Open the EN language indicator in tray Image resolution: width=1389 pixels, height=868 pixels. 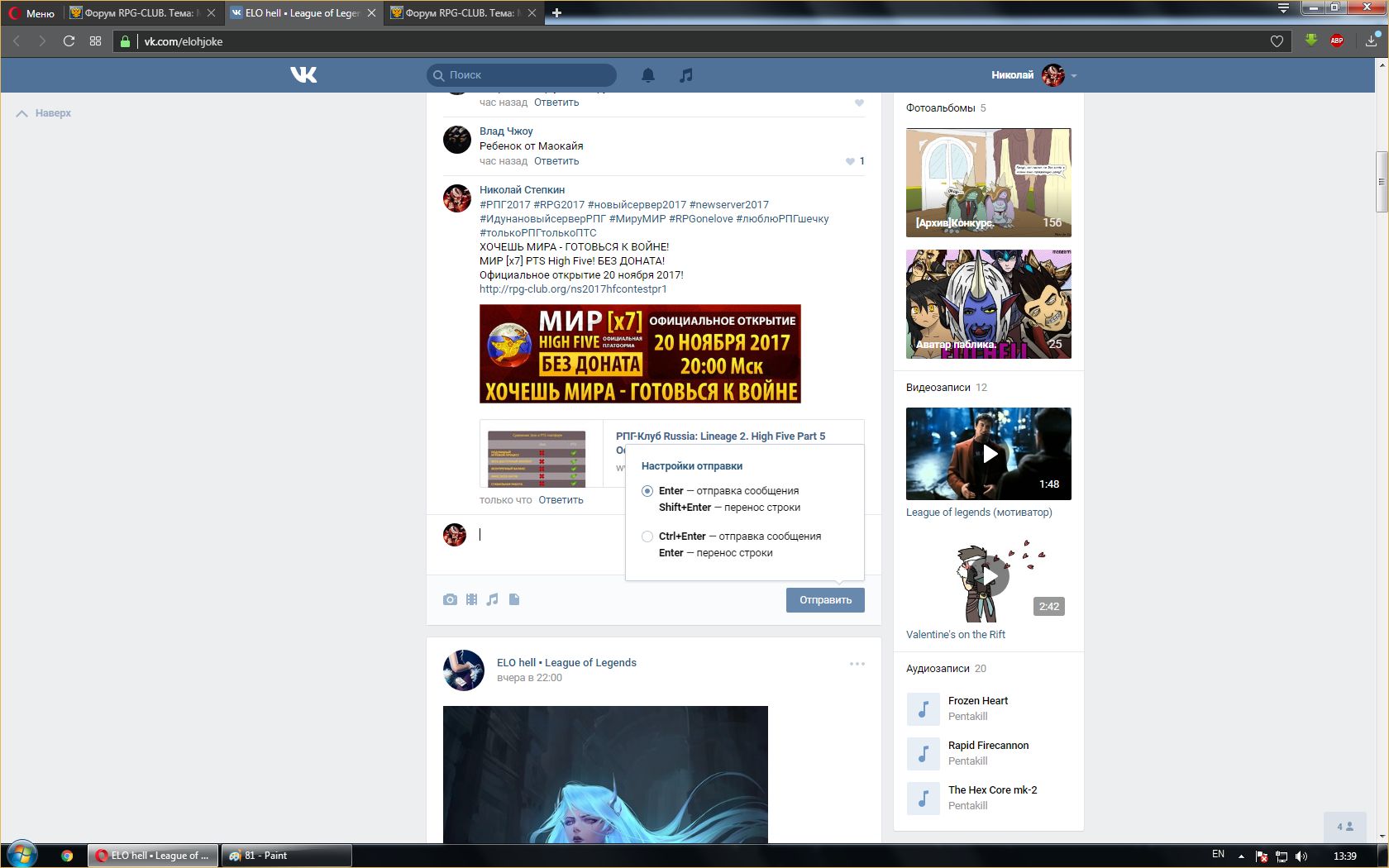1218,855
